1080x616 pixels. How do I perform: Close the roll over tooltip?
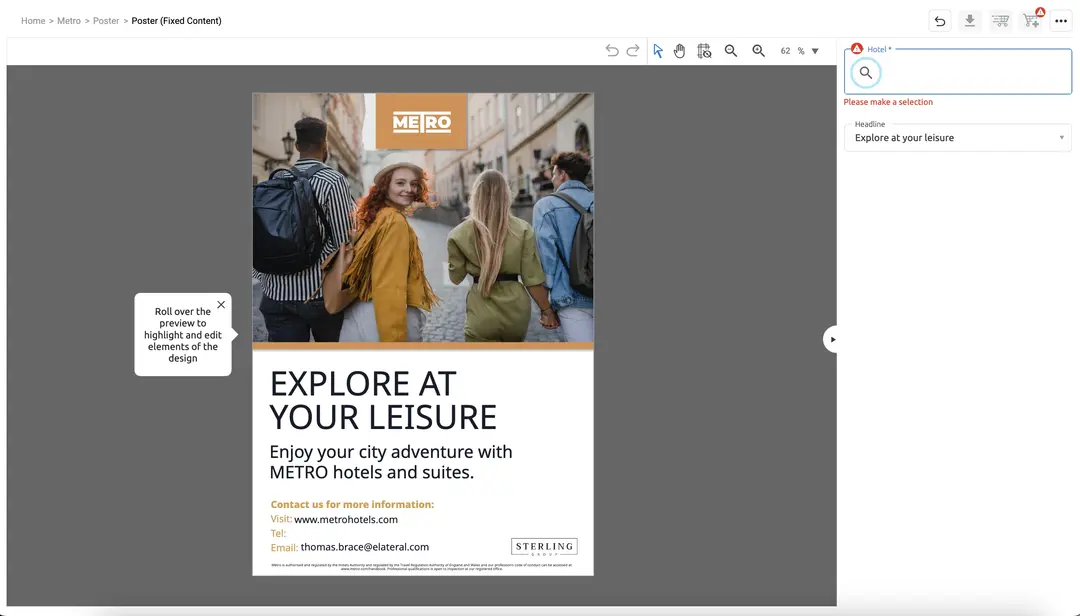tap(221, 305)
